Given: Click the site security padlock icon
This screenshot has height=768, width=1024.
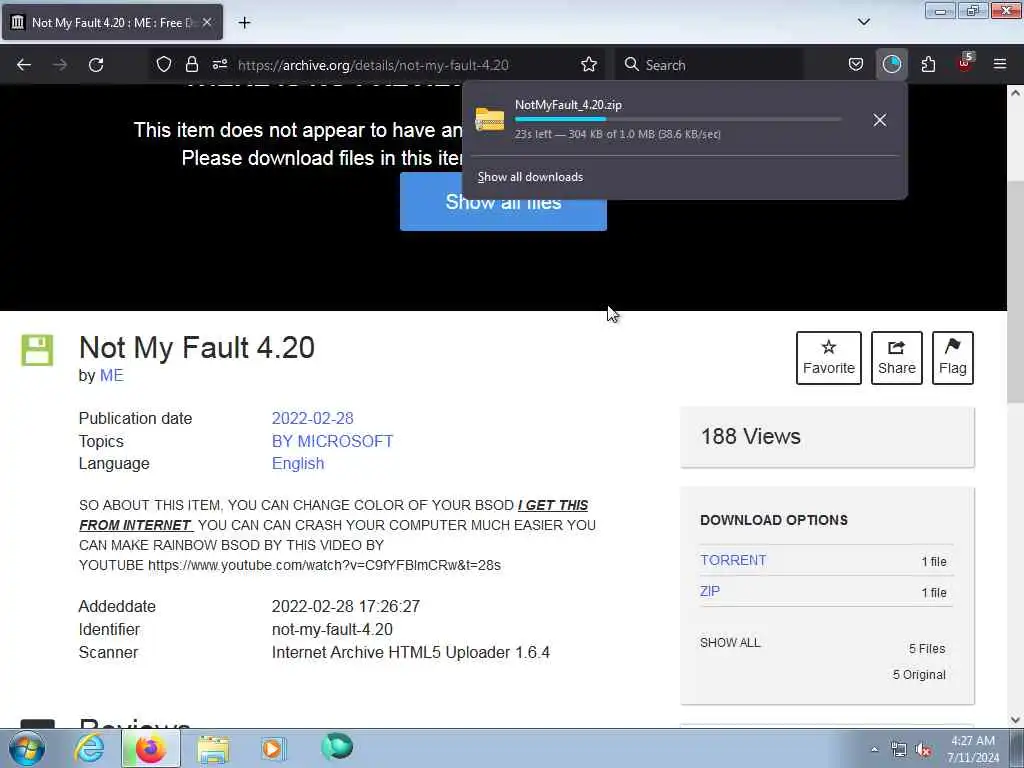Looking at the screenshot, I should (191, 65).
